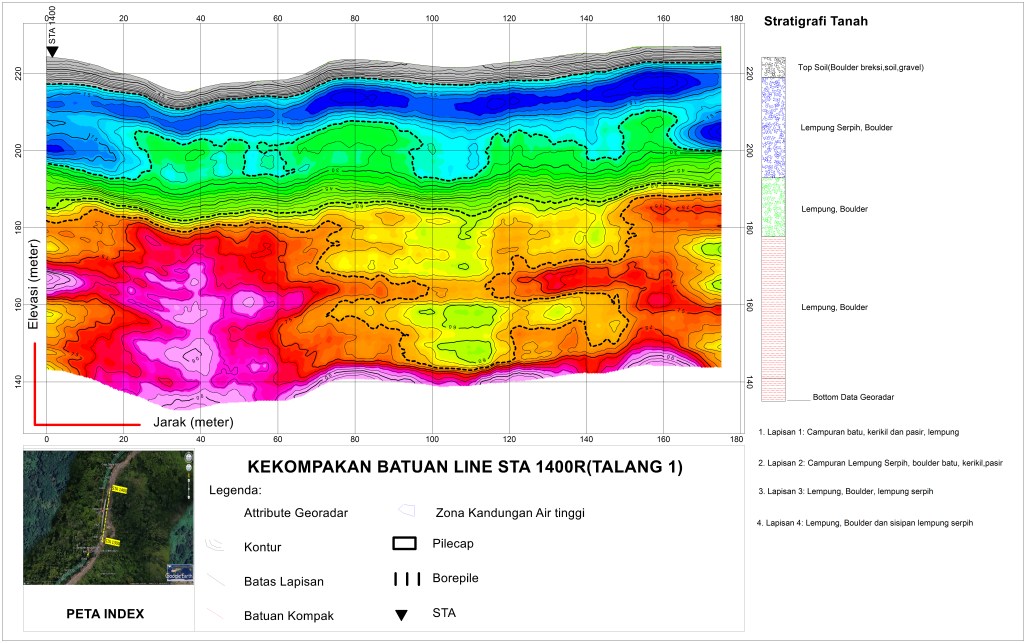1024x643 pixels.
Task: Select the Attribute Georadar legend symbol
Action: coord(216,512)
